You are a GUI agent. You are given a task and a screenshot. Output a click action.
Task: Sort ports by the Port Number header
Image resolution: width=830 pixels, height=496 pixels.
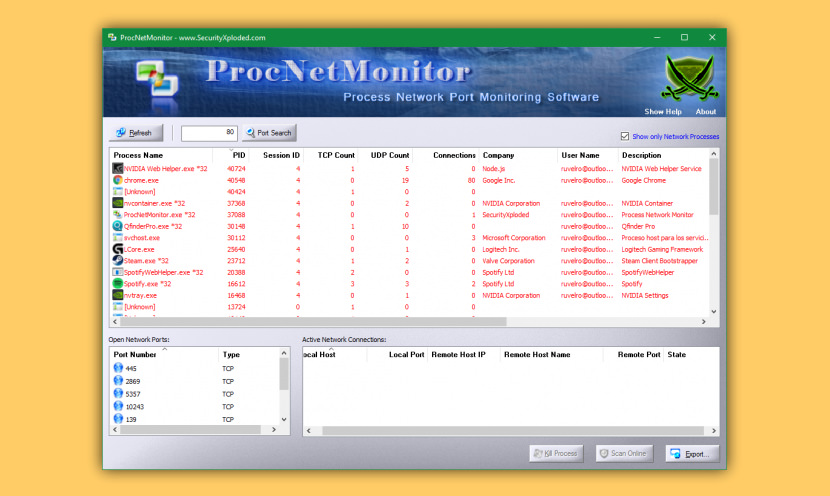[164, 355]
